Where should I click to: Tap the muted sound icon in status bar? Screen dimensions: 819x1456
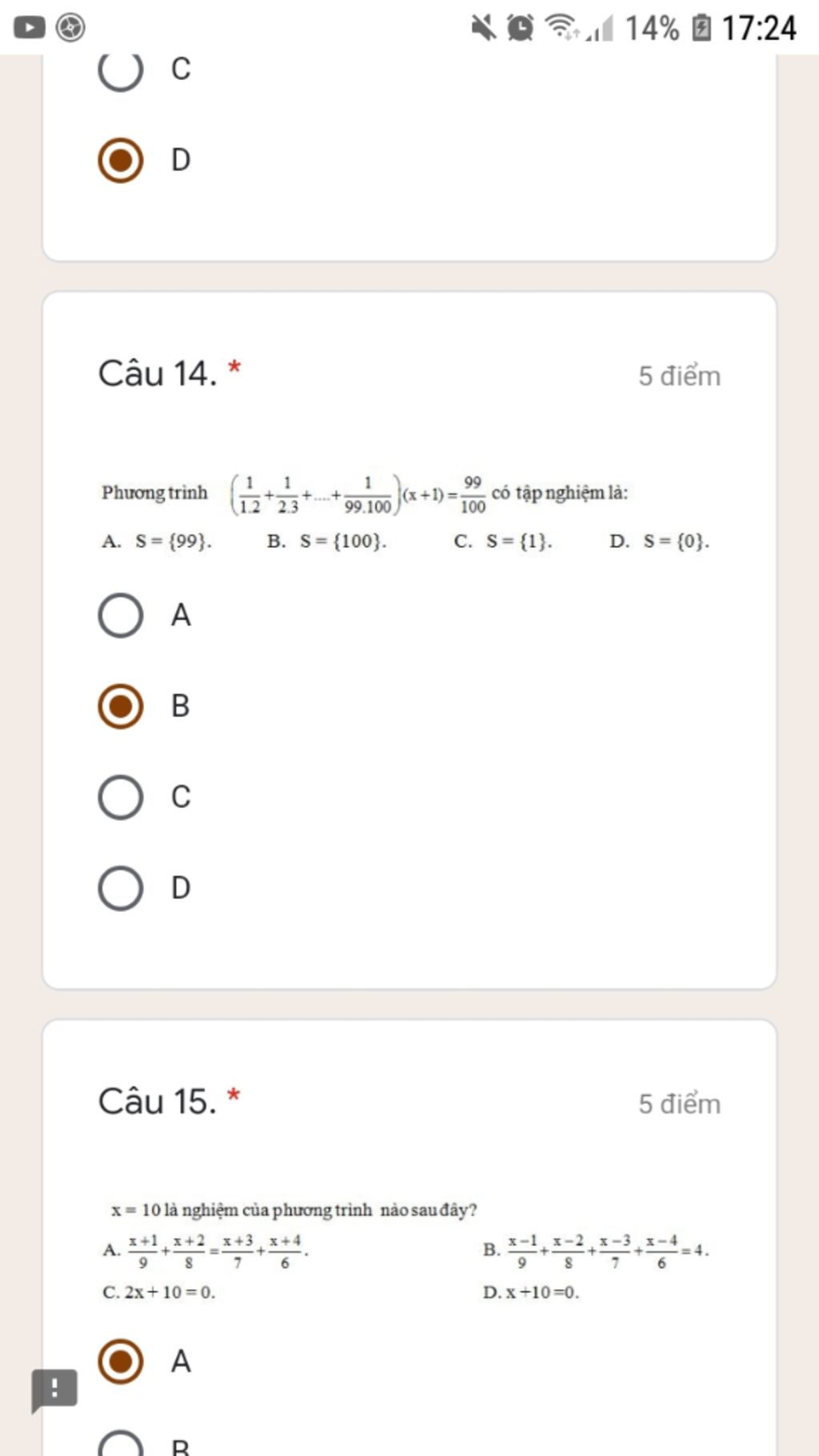[483, 28]
